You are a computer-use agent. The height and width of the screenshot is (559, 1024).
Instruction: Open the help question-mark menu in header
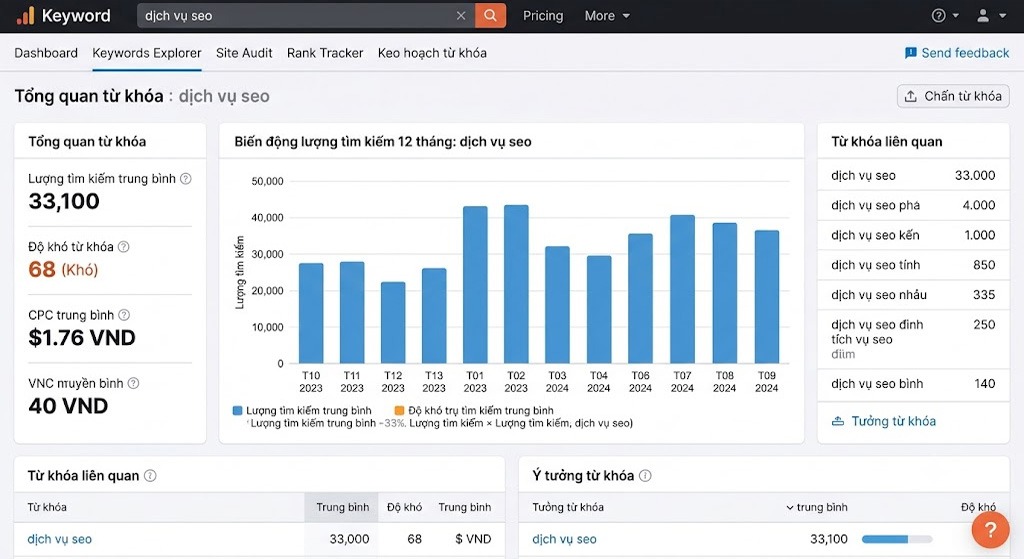click(938, 16)
